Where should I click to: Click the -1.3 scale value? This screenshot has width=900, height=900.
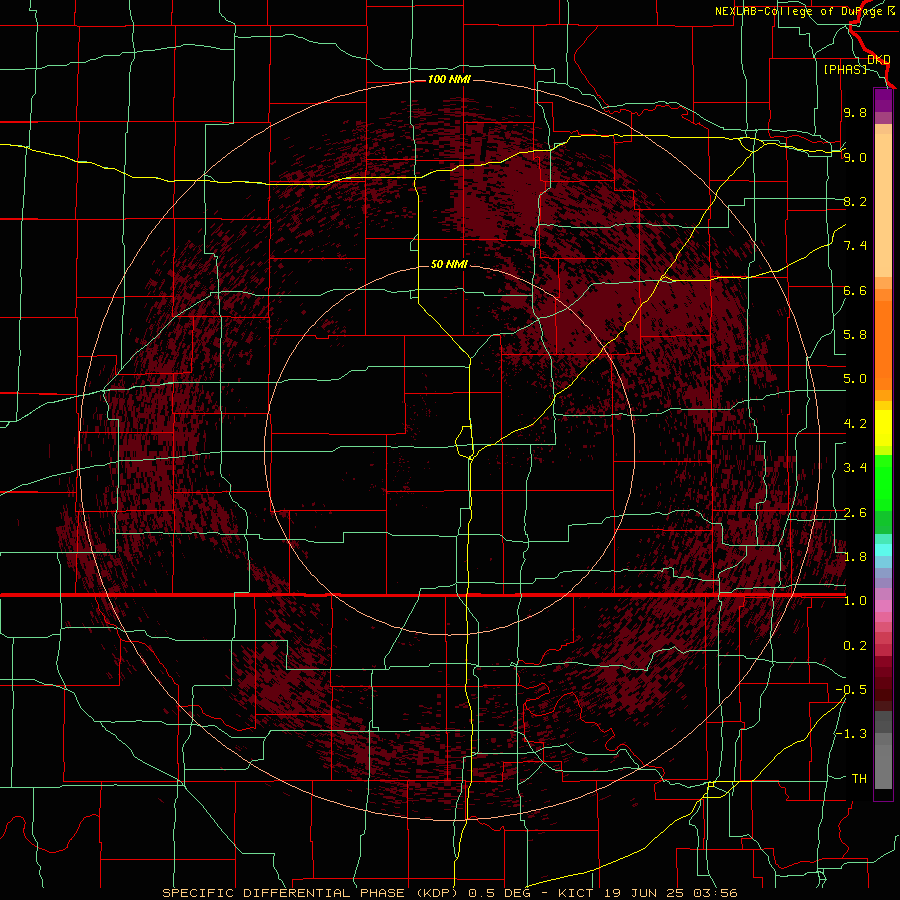(x=851, y=734)
